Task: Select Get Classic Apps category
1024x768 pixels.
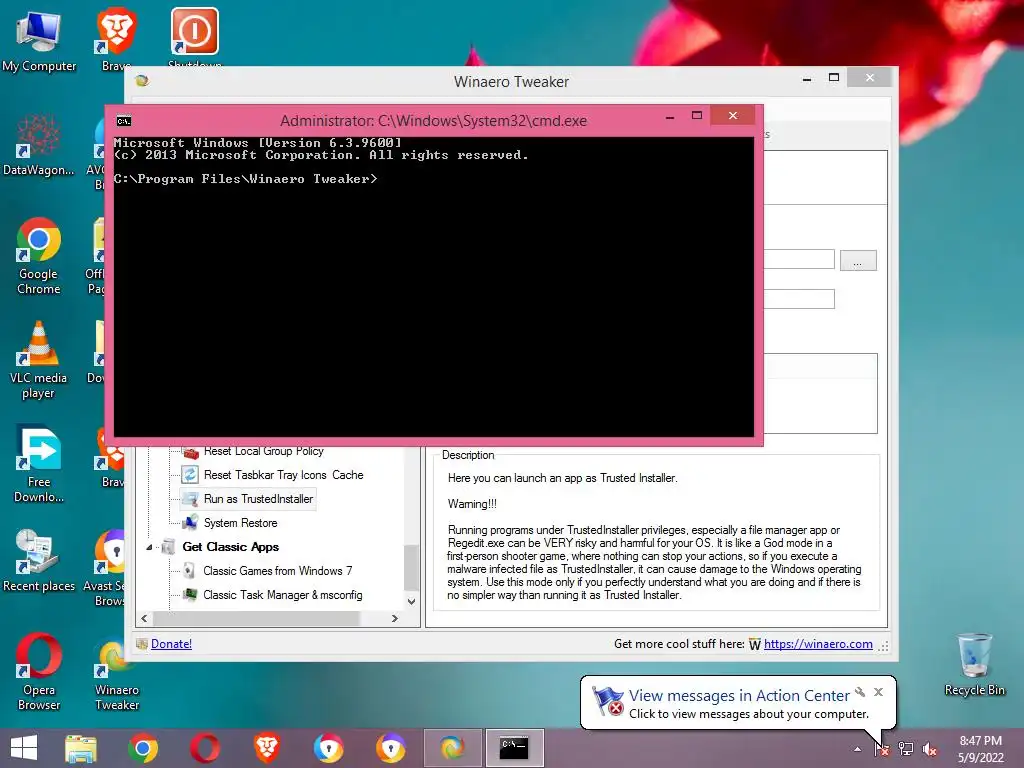Action: pyautogui.click(x=231, y=547)
